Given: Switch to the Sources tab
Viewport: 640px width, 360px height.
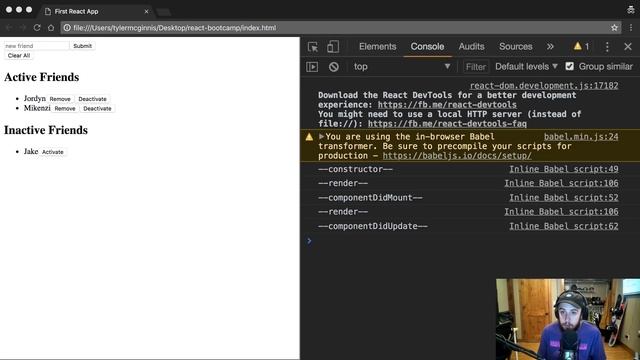Looking at the screenshot, I should (516, 47).
